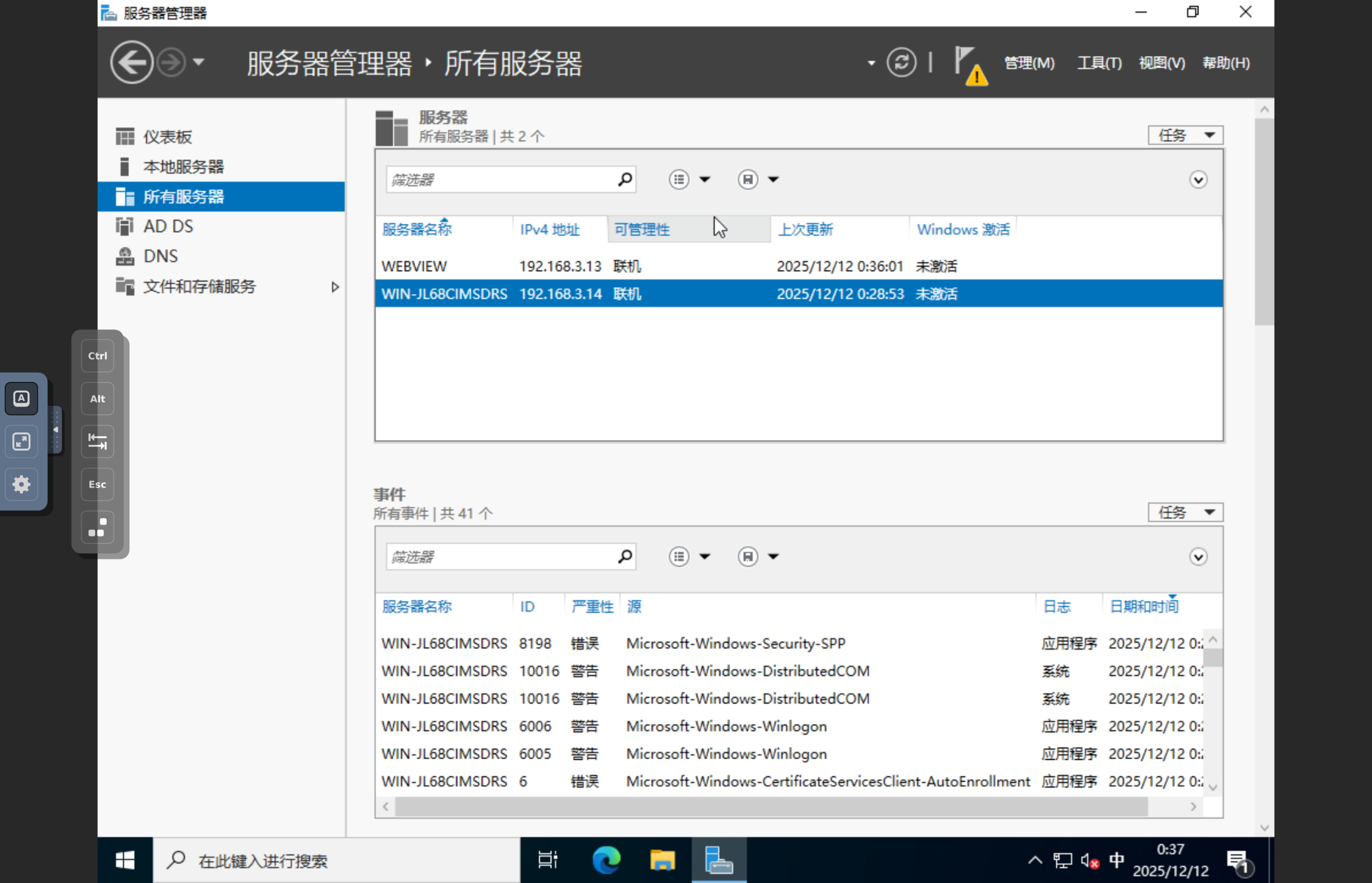This screenshot has width=1372, height=883.
Task: Sort by 上次更新 column header
Action: pos(805,229)
